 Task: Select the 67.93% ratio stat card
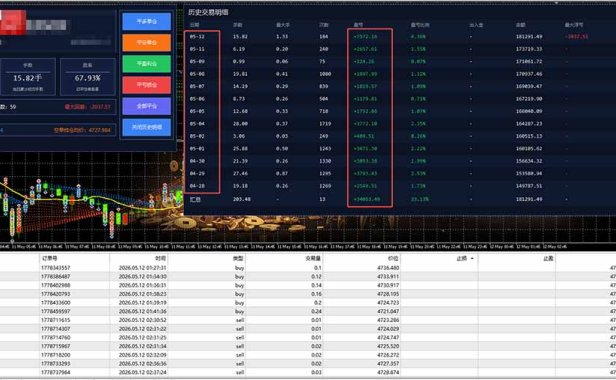[88, 77]
